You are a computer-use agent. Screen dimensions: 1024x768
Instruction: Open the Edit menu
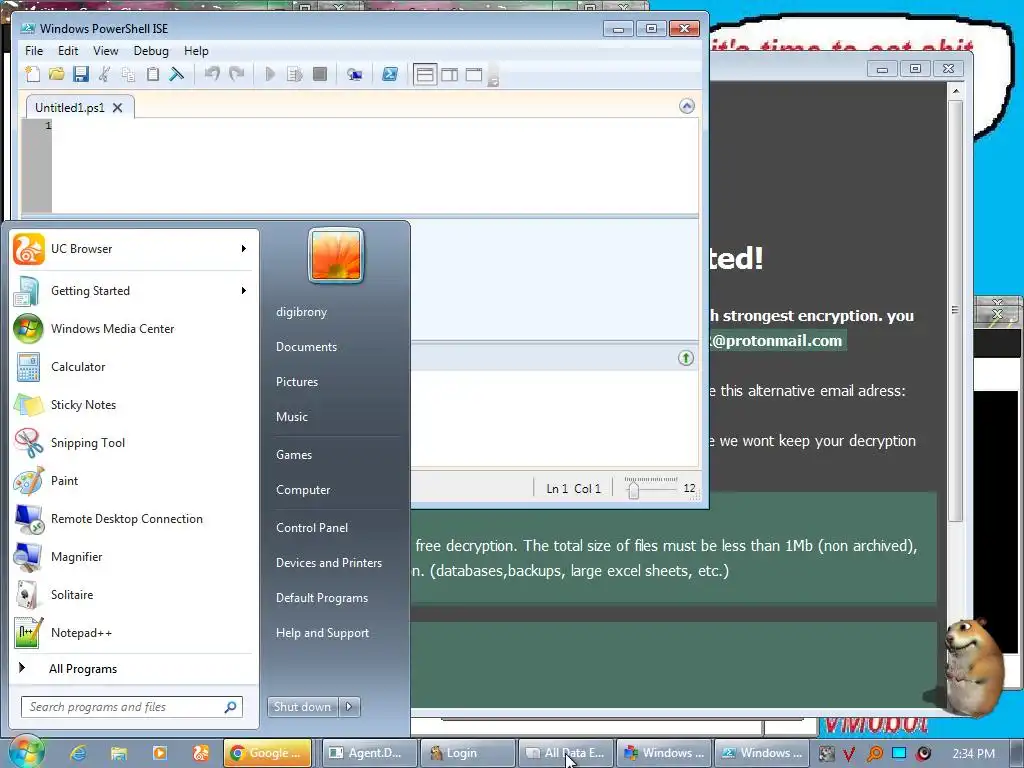point(68,51)
